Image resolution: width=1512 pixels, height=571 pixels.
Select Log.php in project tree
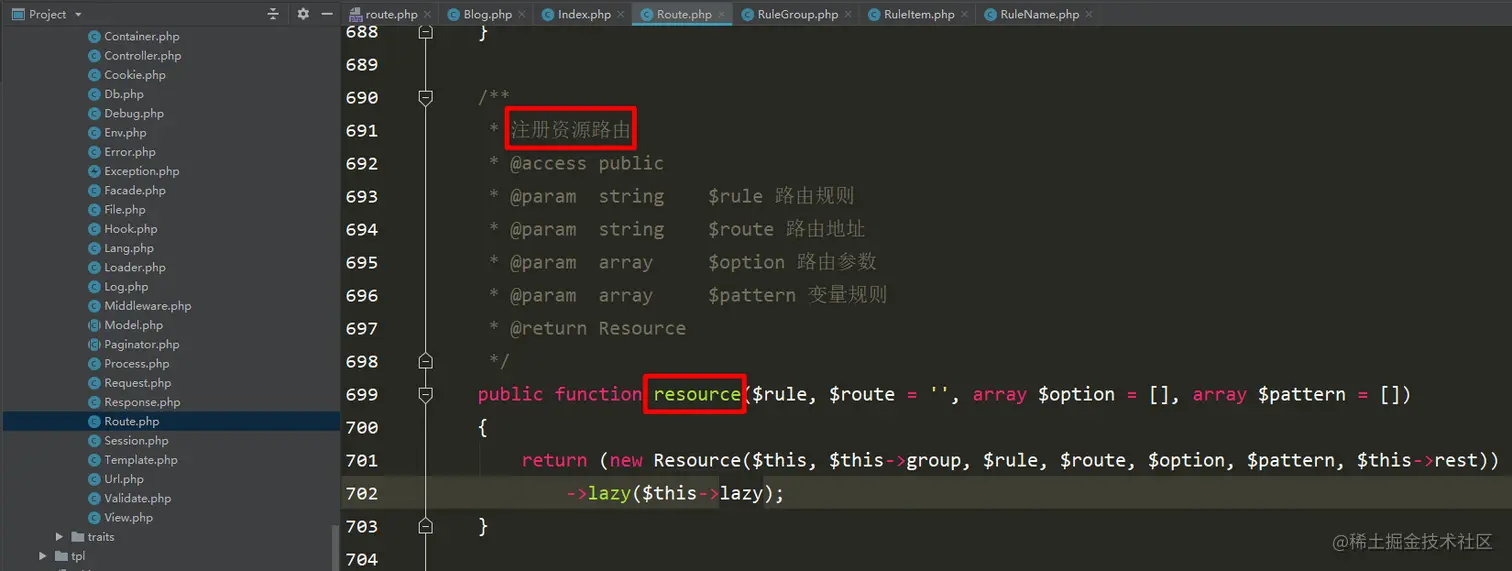coord(126,287)
